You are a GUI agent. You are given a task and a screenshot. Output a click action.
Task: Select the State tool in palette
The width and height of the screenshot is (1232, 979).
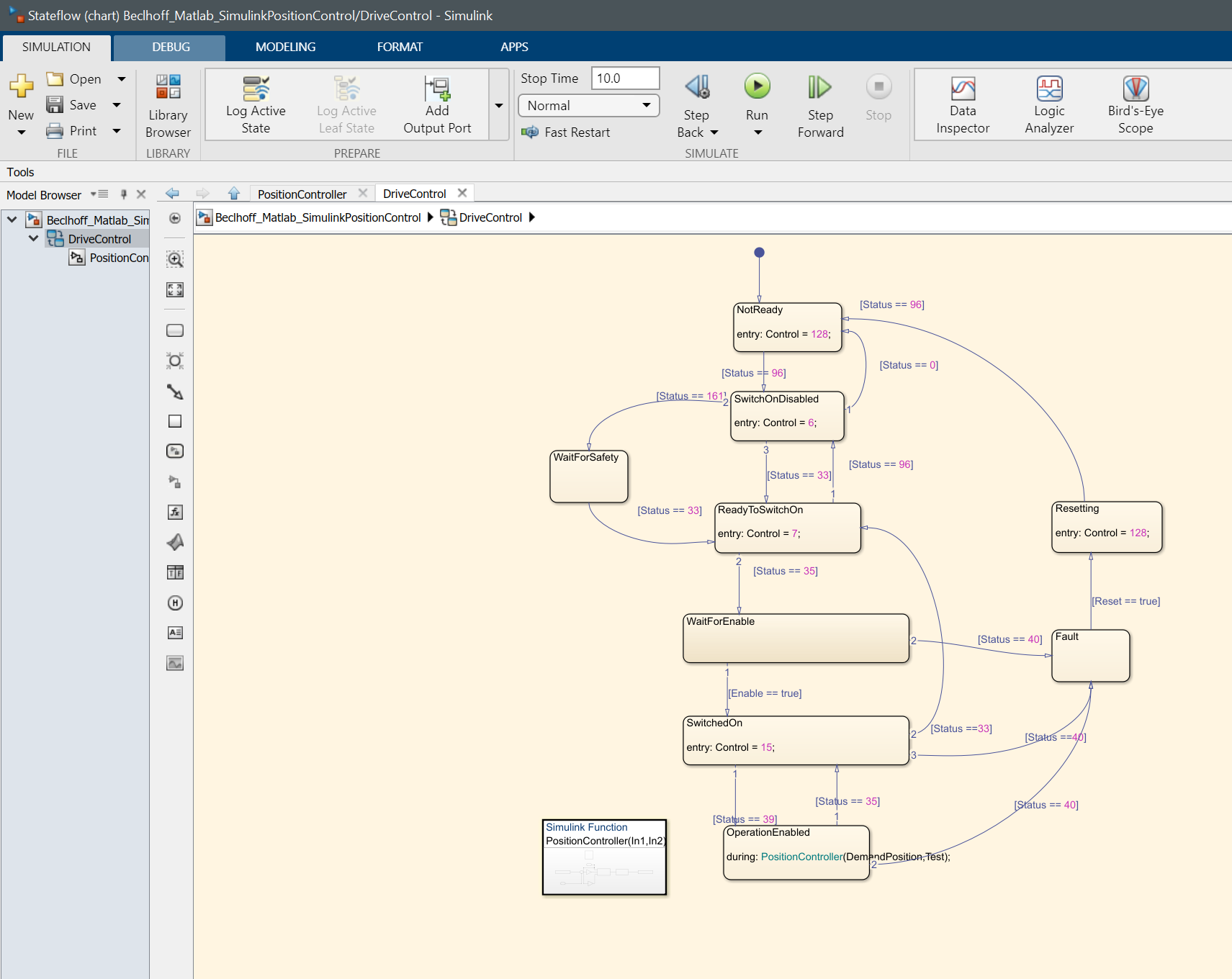click(x=175, y=330)
